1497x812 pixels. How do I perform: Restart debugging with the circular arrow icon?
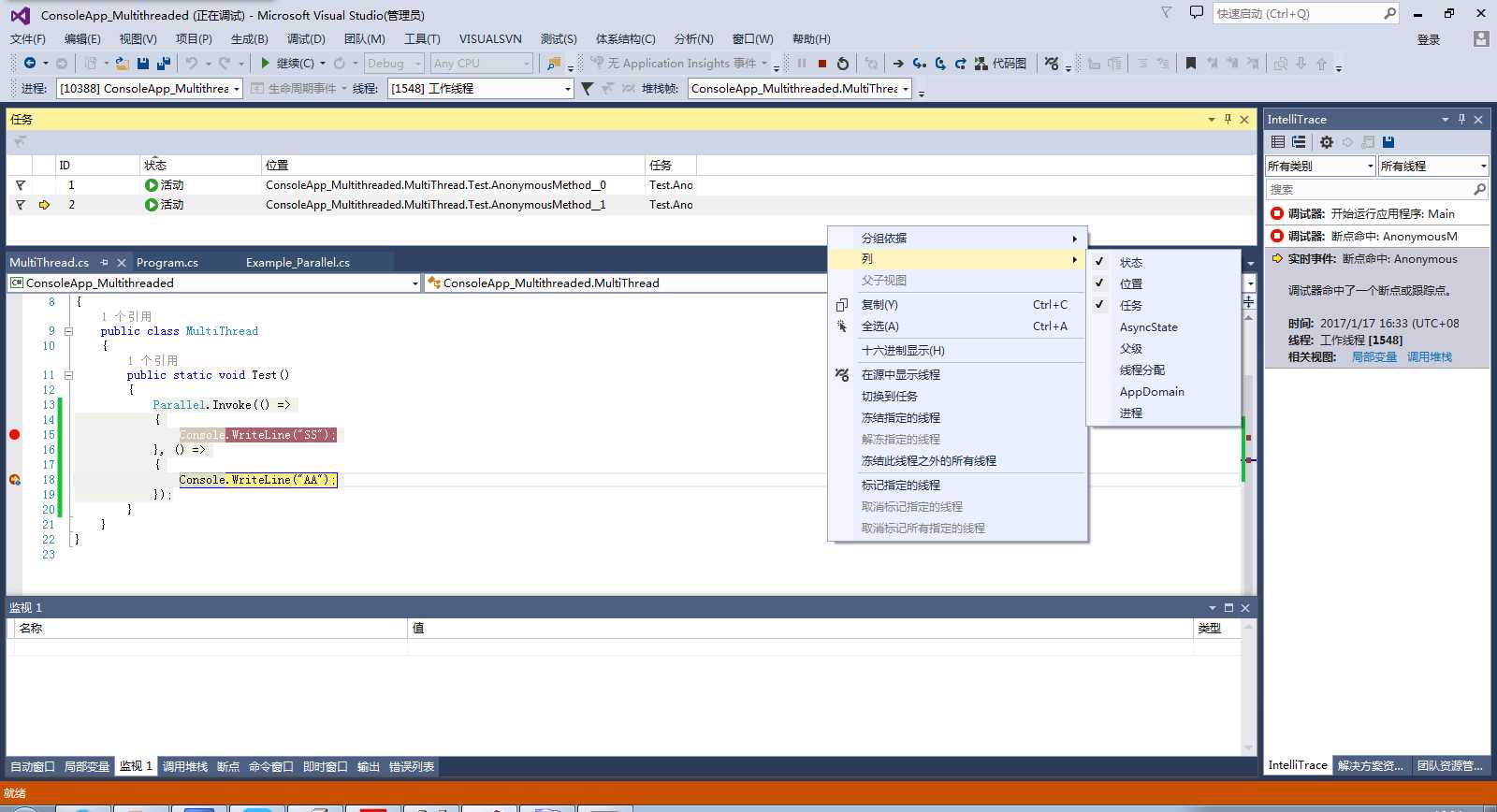click(843, 64)
